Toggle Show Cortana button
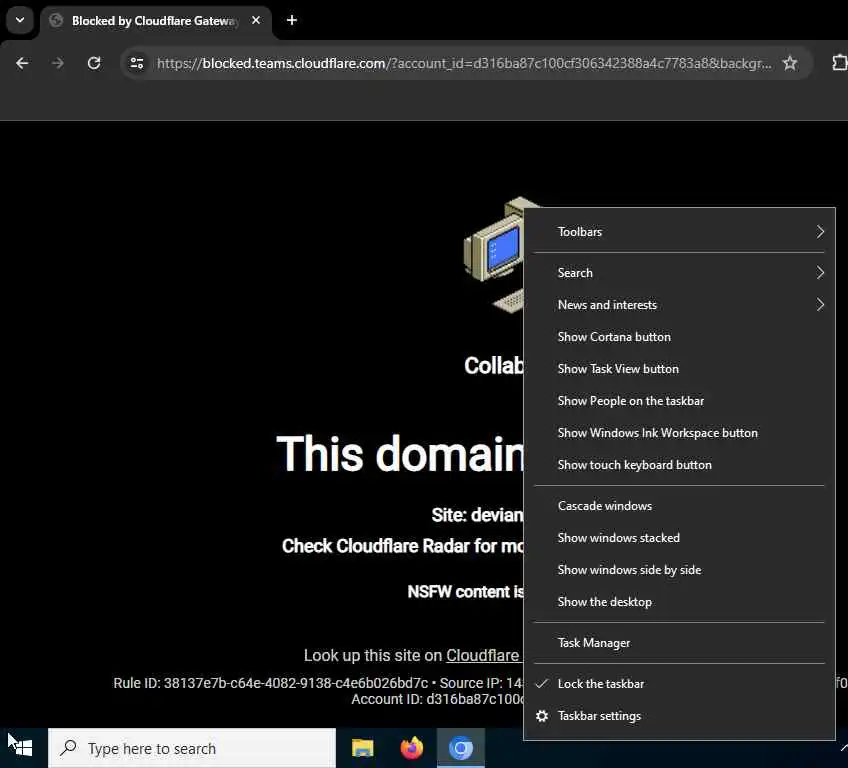 click(679, 336)
